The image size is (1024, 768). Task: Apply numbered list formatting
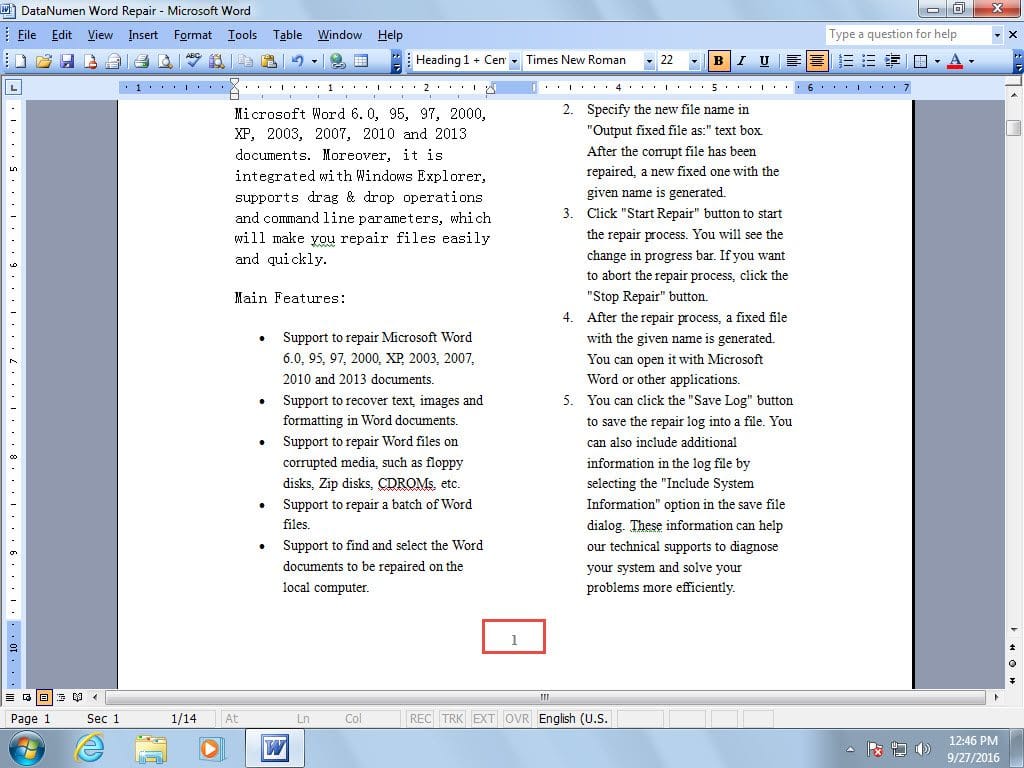tap(843, 60)
